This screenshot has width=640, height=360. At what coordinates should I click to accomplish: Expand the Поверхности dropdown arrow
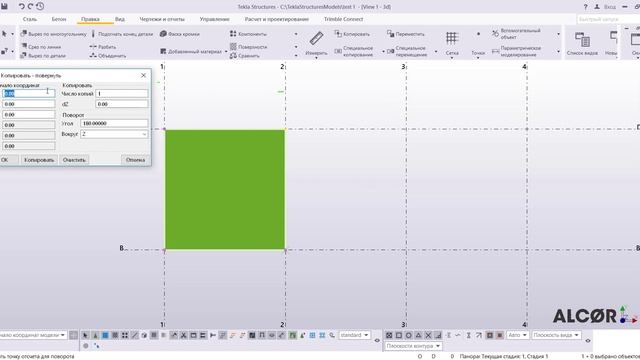point(296,47)
